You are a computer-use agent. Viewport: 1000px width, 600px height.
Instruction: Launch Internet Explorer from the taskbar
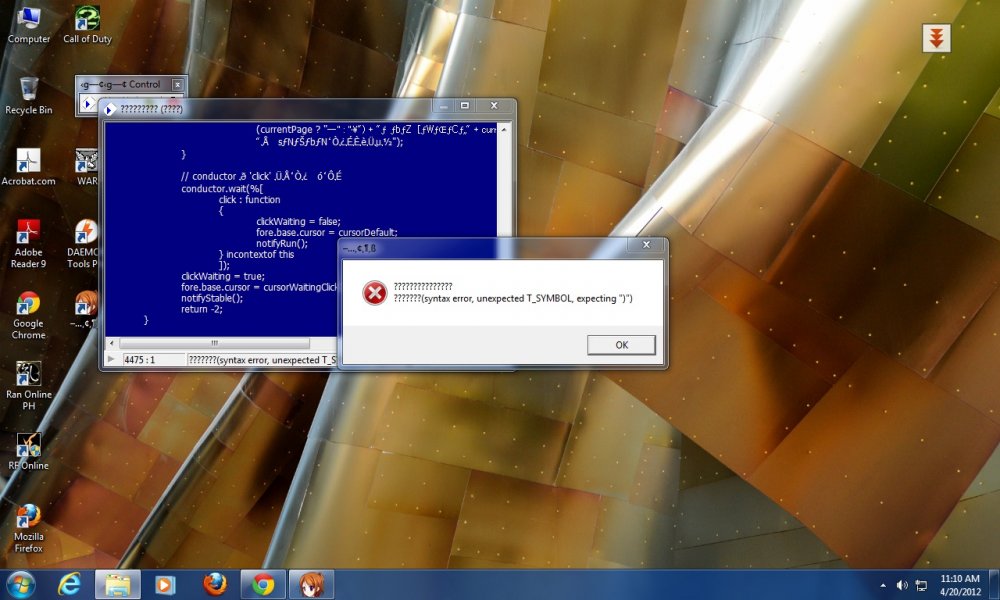click(x=69, y=584)
